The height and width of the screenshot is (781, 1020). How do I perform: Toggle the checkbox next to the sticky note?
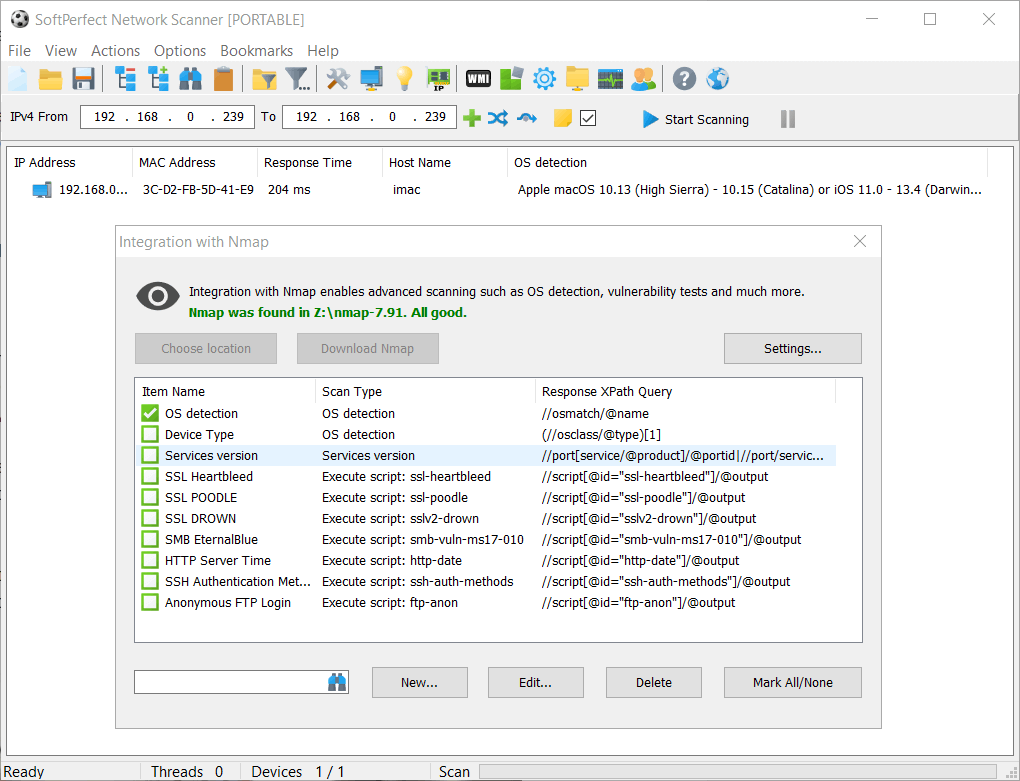tap(588, 118)
